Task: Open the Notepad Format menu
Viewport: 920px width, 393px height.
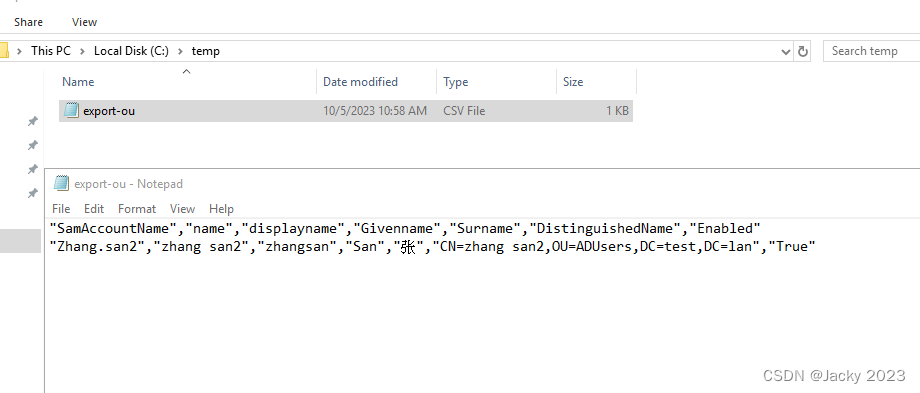Action: 137,209
